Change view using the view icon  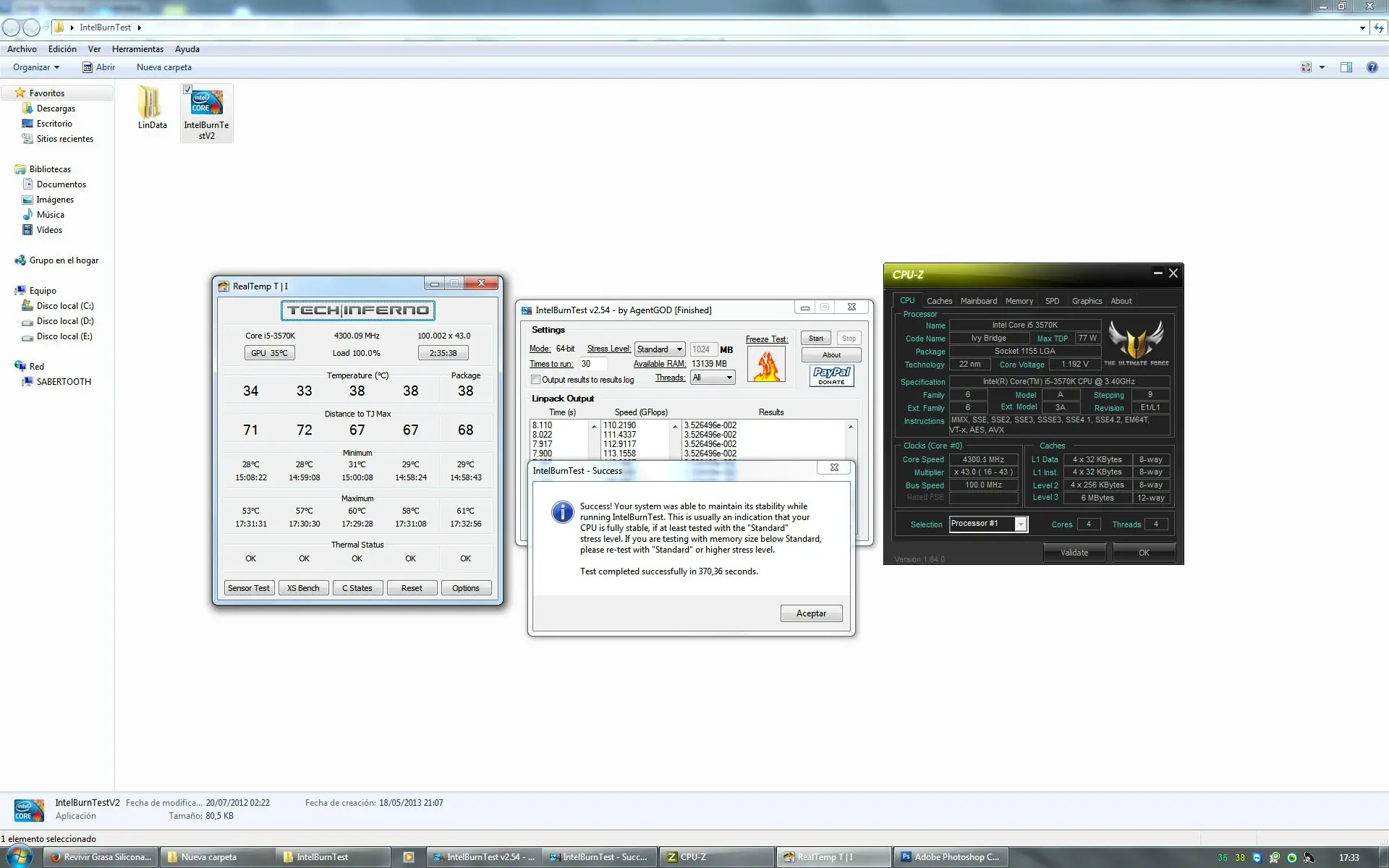[1306, 67]
